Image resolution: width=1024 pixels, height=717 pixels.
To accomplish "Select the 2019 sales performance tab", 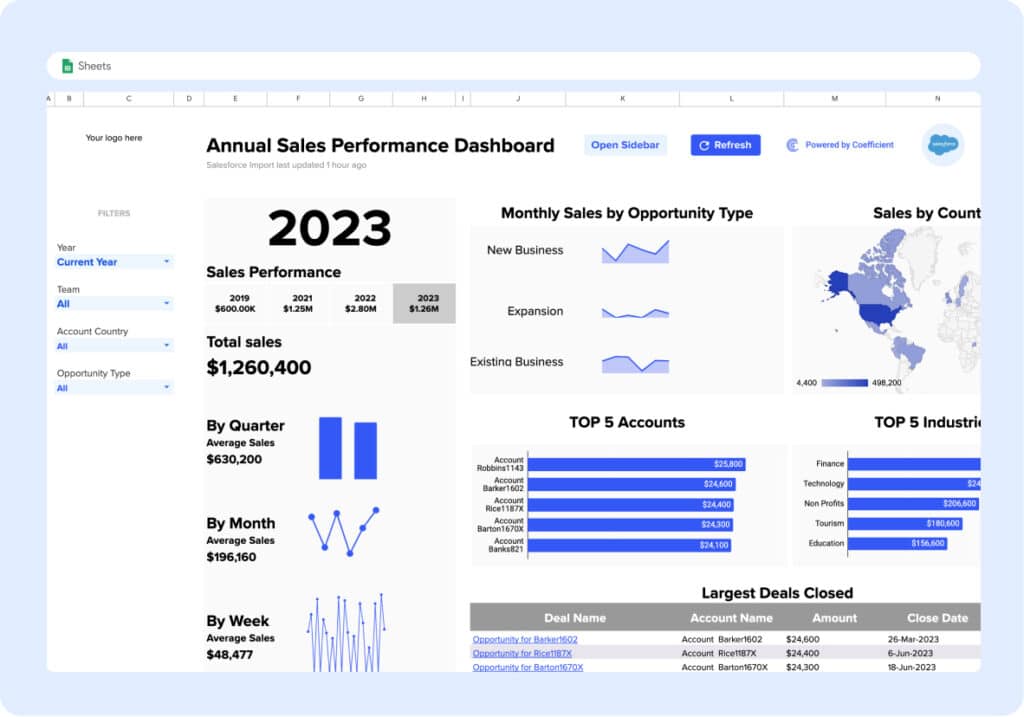I will [237, 303].
